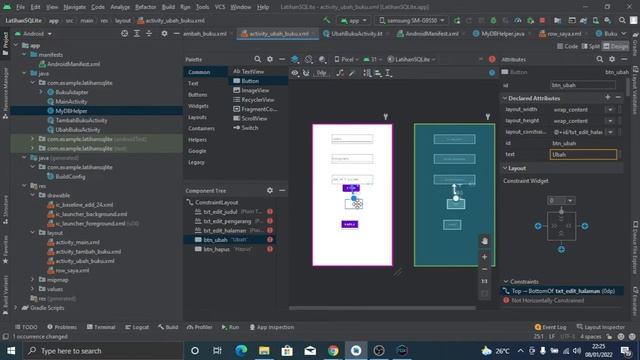Viewport: 640px width, 360px height.
Task: Open the Build menu
Action: [x=168, y=7]
